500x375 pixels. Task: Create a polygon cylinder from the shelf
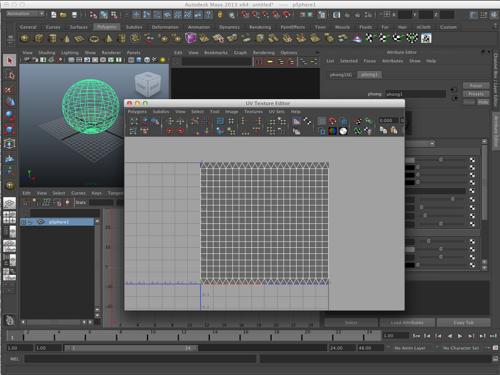tap(53, 38)
